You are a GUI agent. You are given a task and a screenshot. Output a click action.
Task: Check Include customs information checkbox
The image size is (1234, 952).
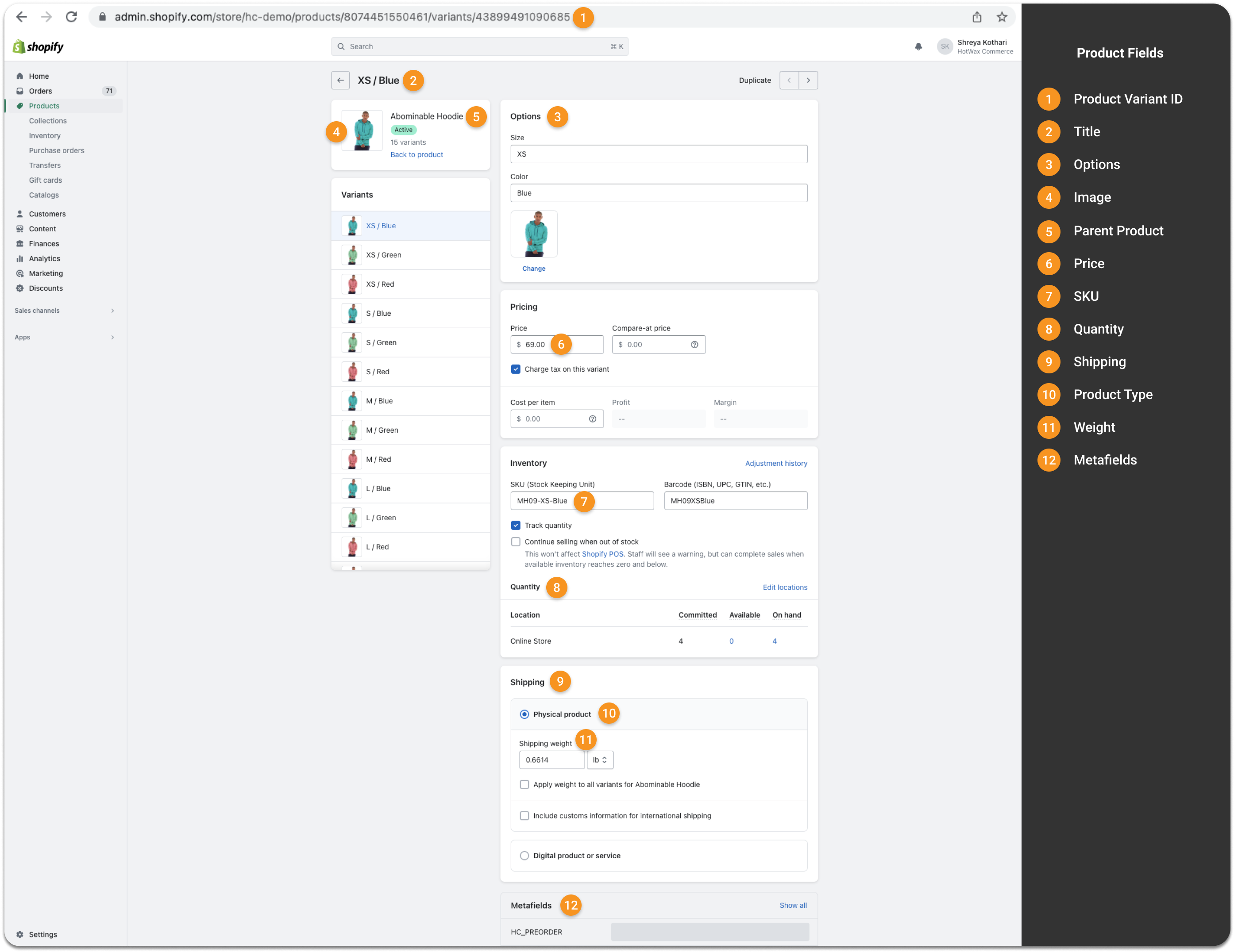524,816
